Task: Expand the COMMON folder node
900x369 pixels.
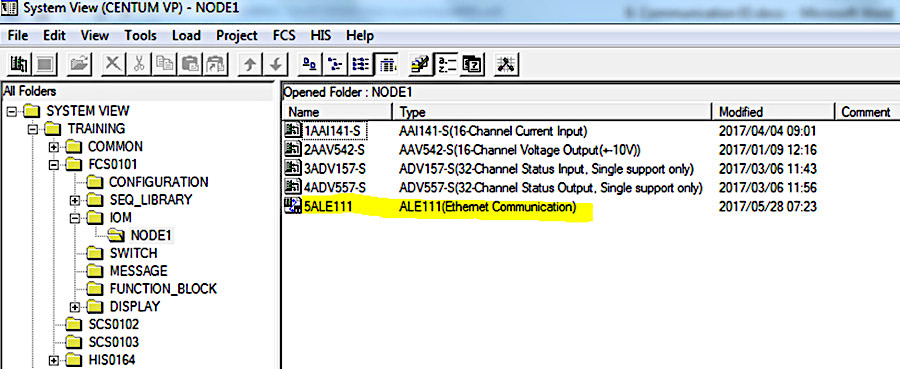Action: pyautogui.click(x=54, y=147)
